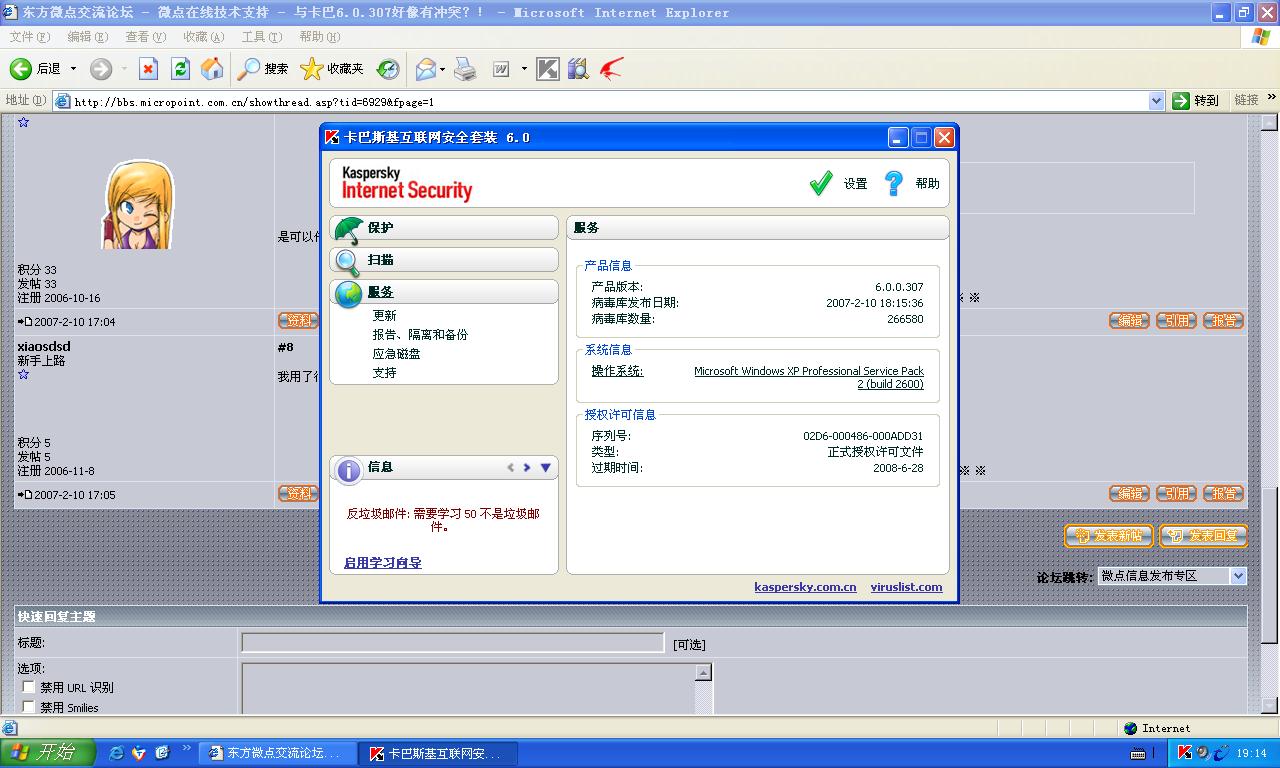Open the 文件(F) menu
This screenshot has width=1280, height=768.
30,37
